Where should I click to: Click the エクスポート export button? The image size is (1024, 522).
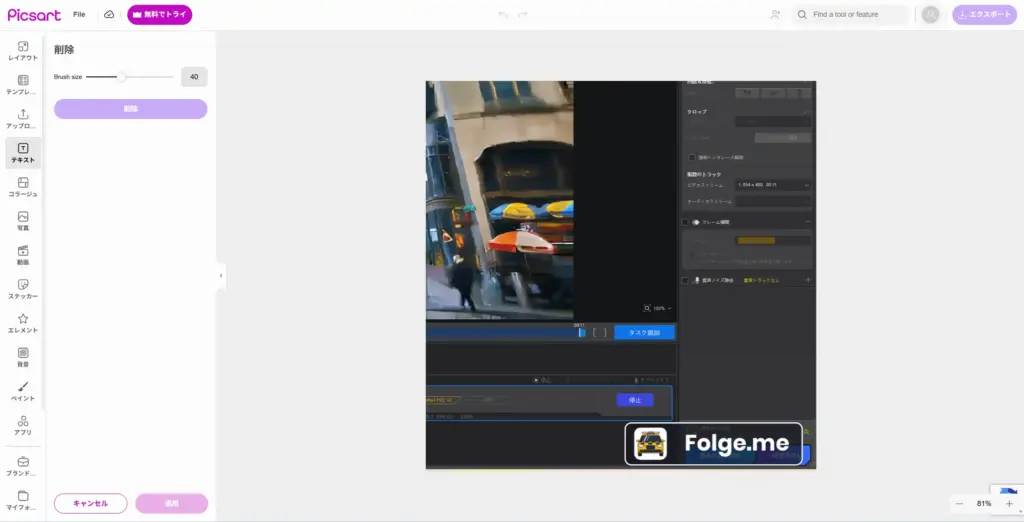[x=984, y=14]
